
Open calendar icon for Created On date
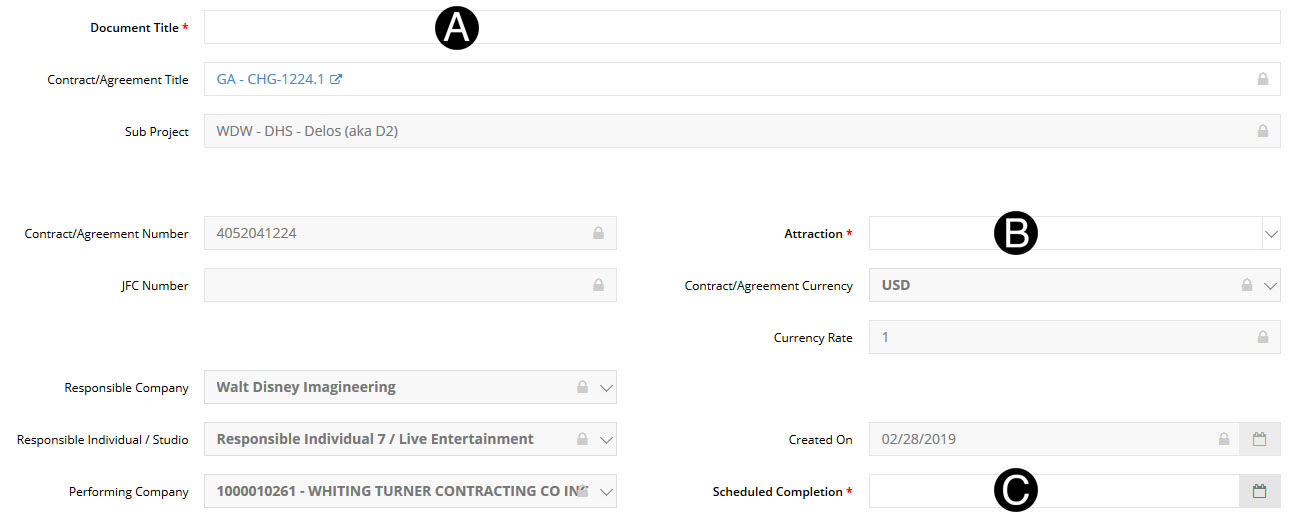(1260, 439)
